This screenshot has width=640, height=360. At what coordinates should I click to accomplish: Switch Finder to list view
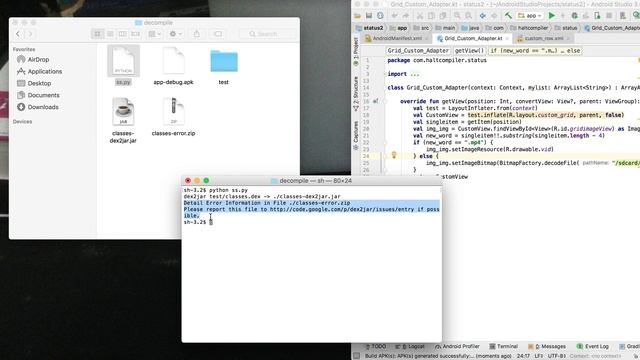click(x=110, y=34)
